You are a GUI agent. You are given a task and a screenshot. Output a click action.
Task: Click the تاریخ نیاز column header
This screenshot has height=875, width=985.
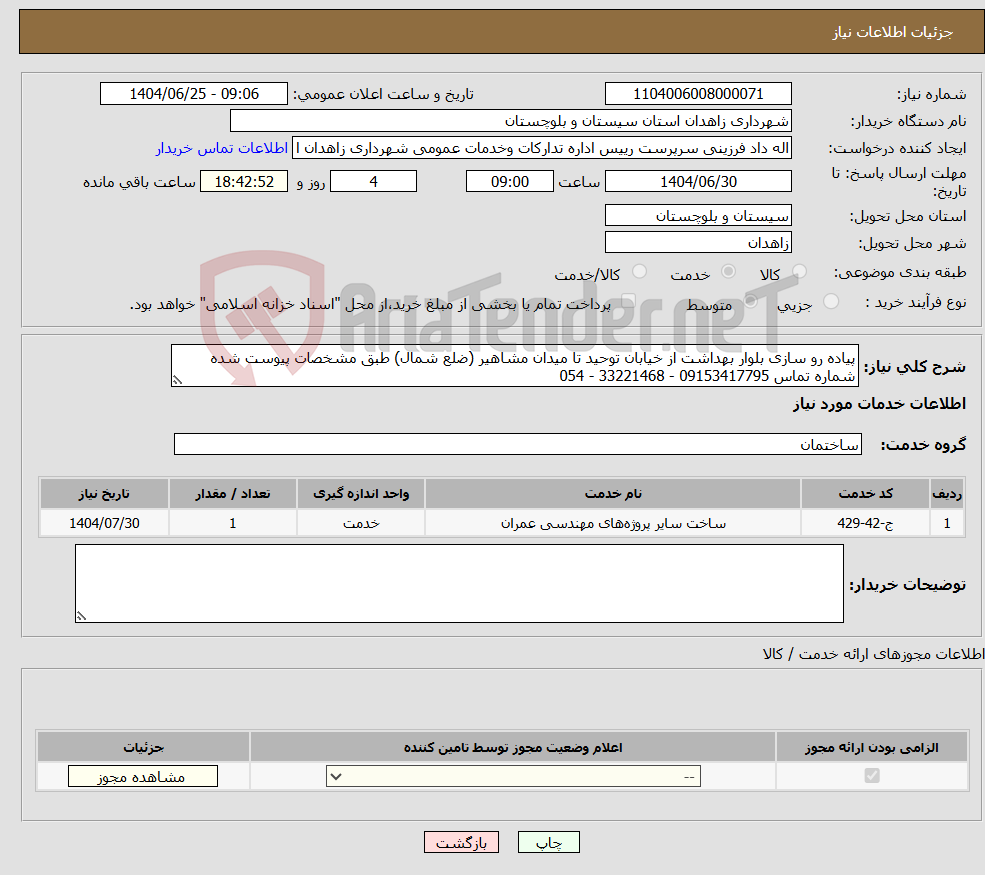point(103,493)
